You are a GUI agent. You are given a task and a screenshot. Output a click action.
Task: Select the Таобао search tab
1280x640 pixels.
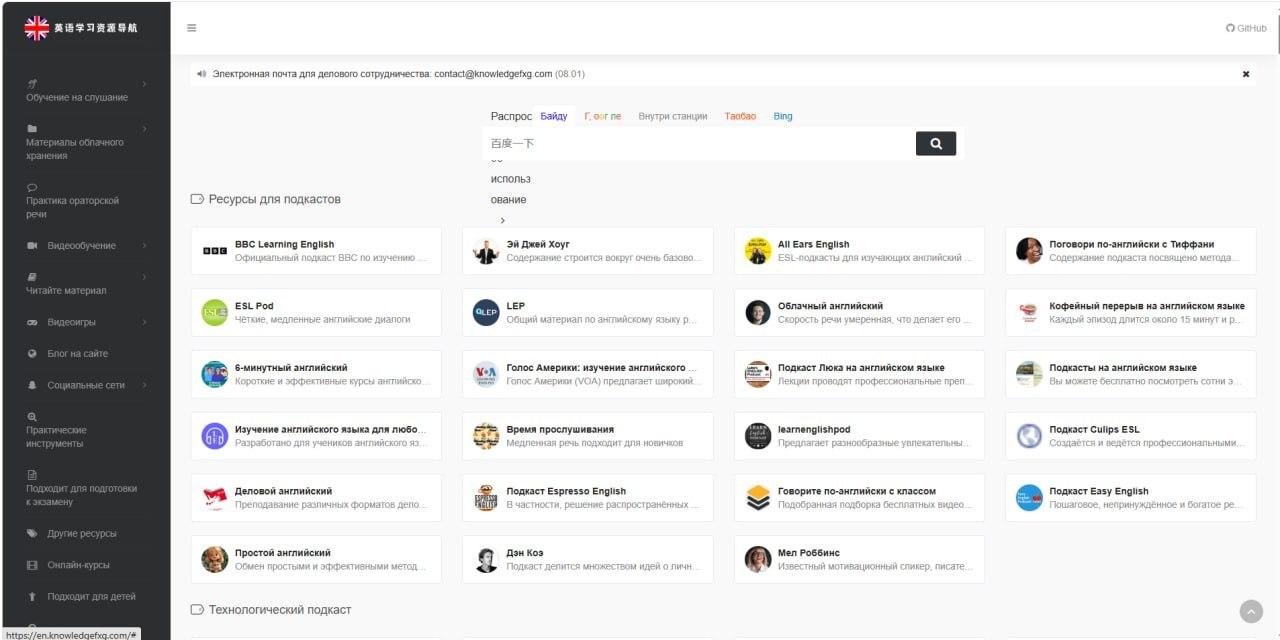pos(740,116)
